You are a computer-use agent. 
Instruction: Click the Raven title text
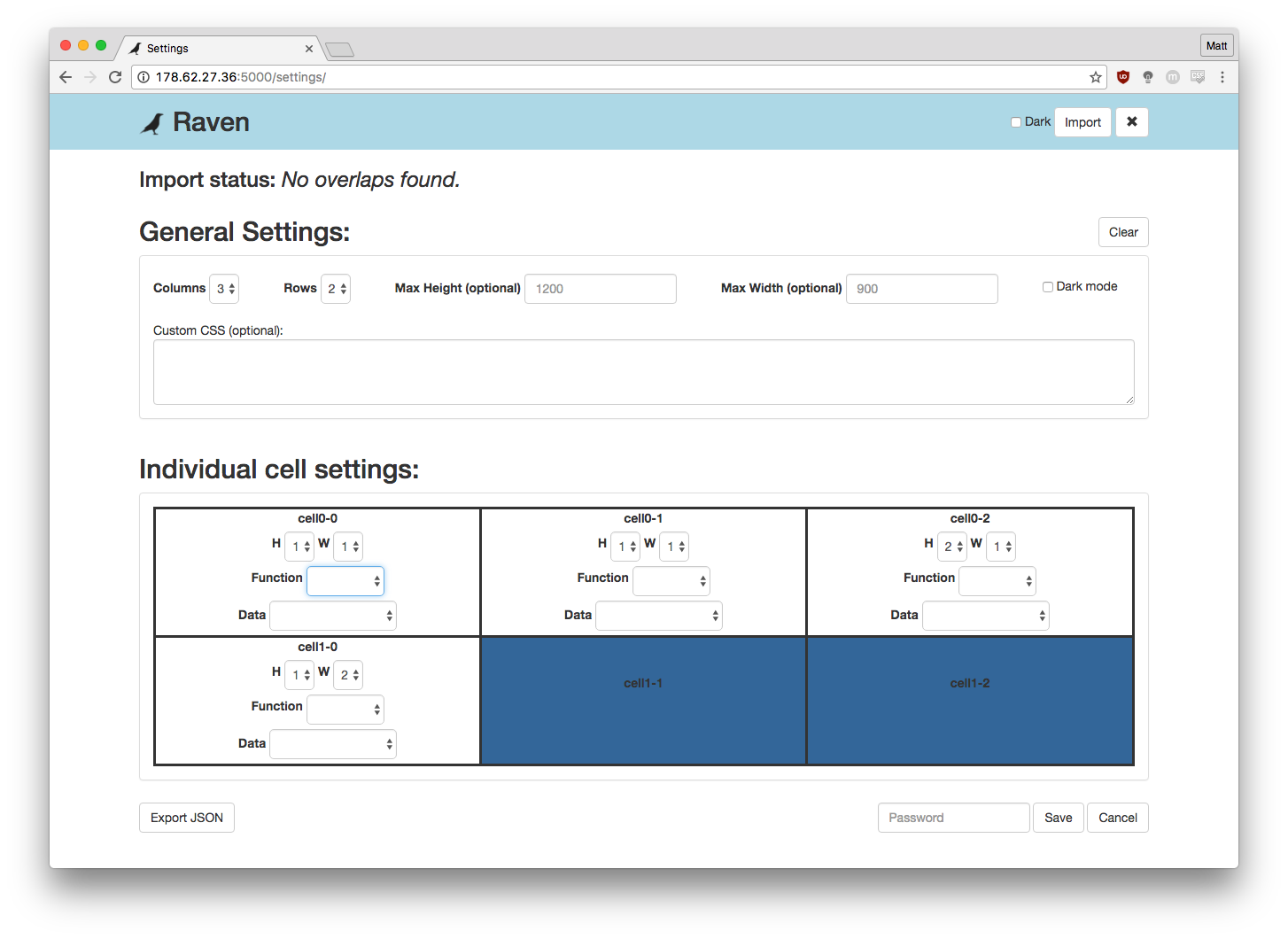point(211,122)
